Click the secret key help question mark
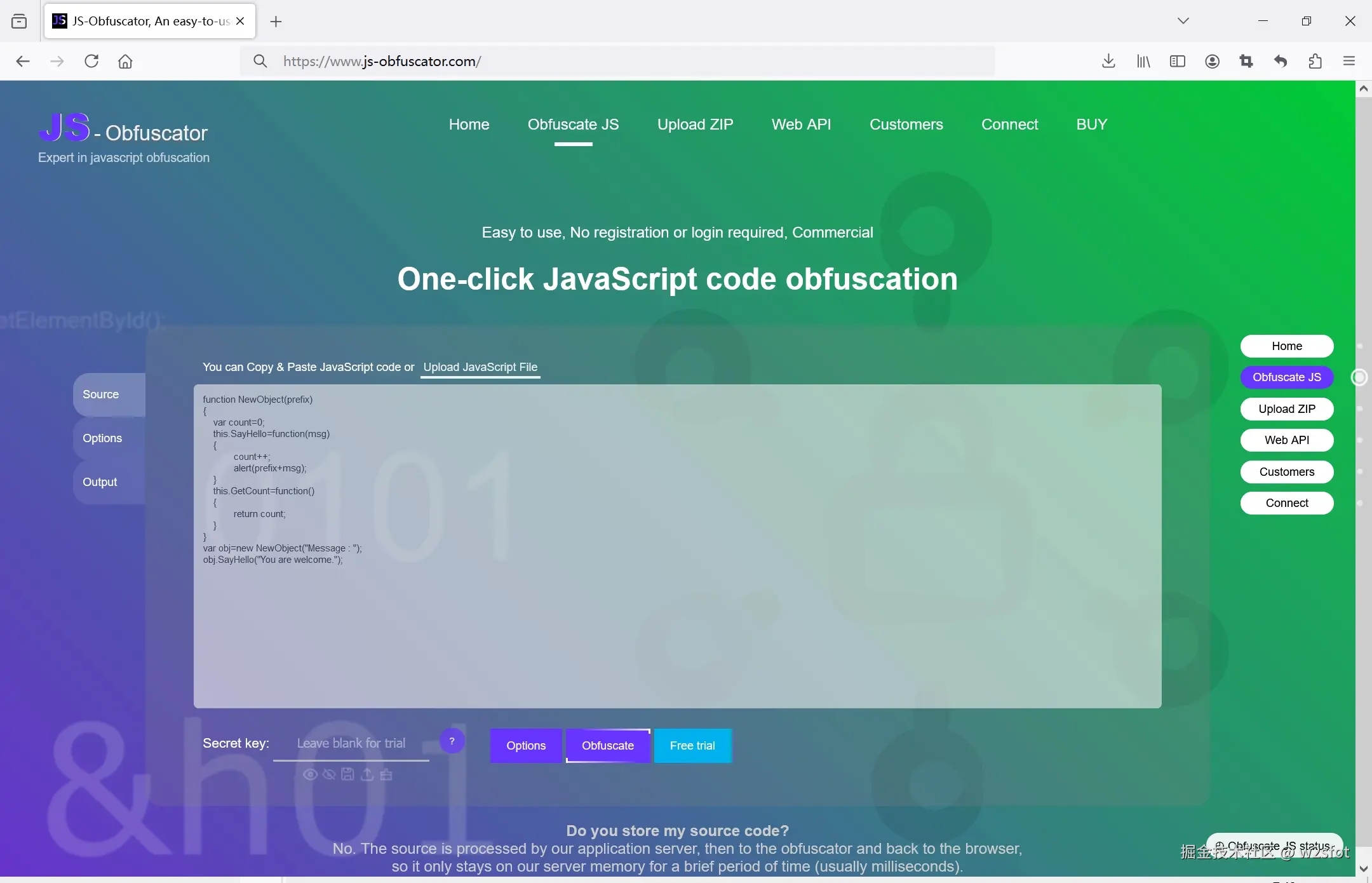Viewport: 1372px width, 883px height. tap(452, 741)
